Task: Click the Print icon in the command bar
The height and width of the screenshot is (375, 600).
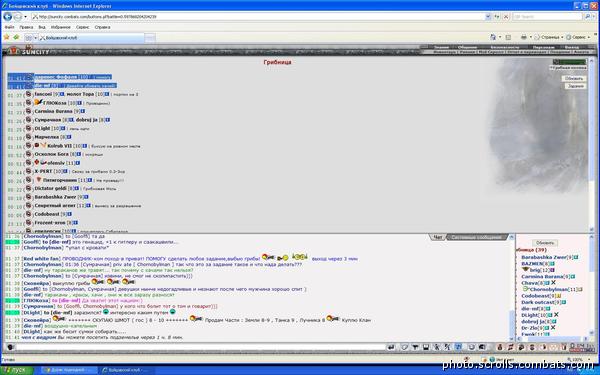Action: pyautogui.click(x=523, y=37)
